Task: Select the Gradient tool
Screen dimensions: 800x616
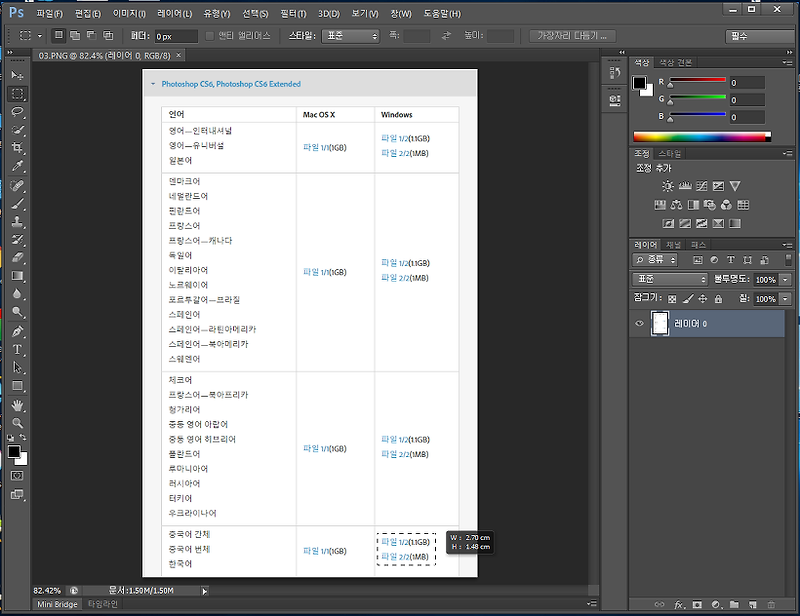Action: [x=17, y=276]
